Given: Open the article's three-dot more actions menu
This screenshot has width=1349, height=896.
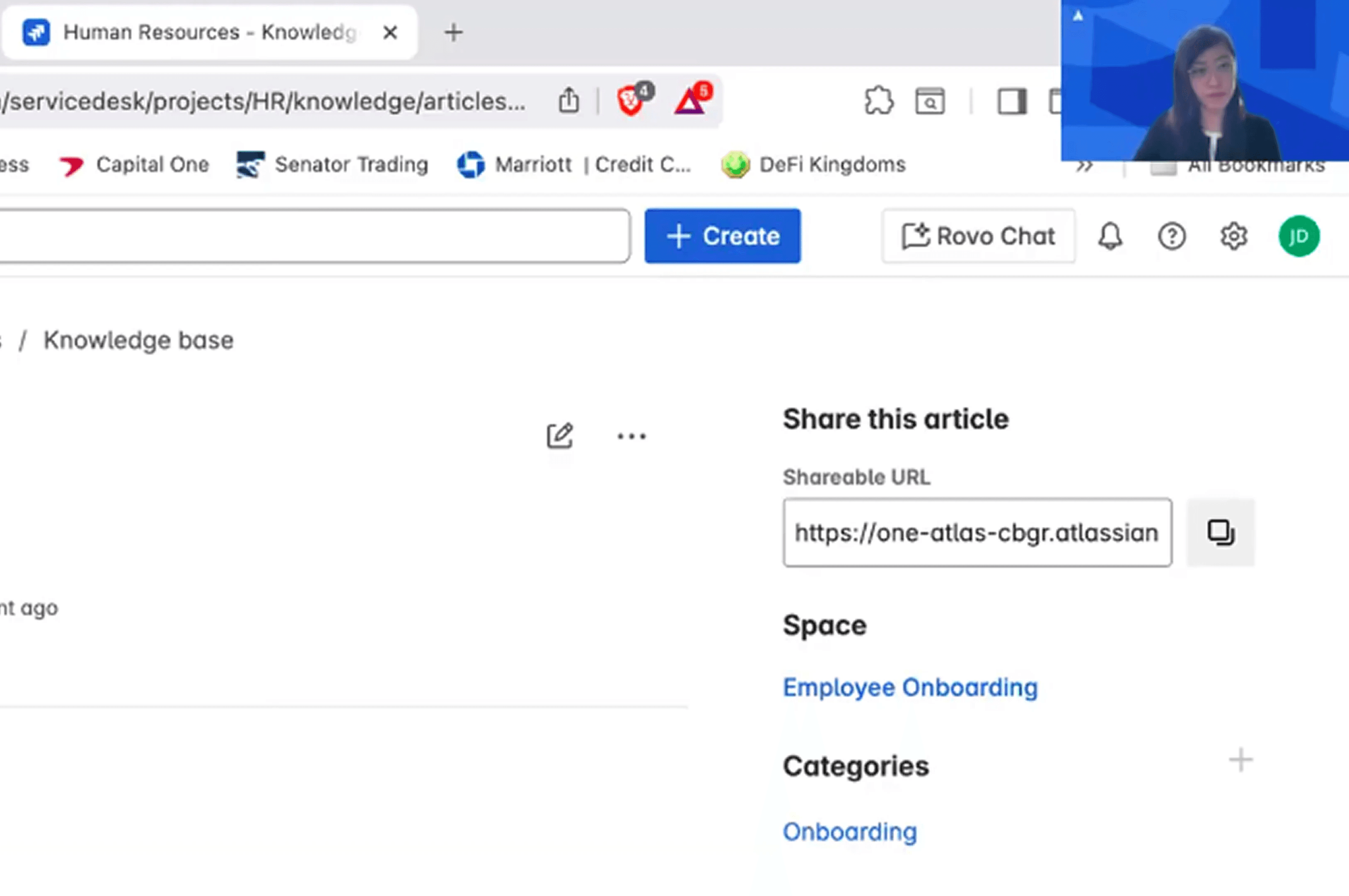Looking at the screenshot, I should [x=631, y=437].
